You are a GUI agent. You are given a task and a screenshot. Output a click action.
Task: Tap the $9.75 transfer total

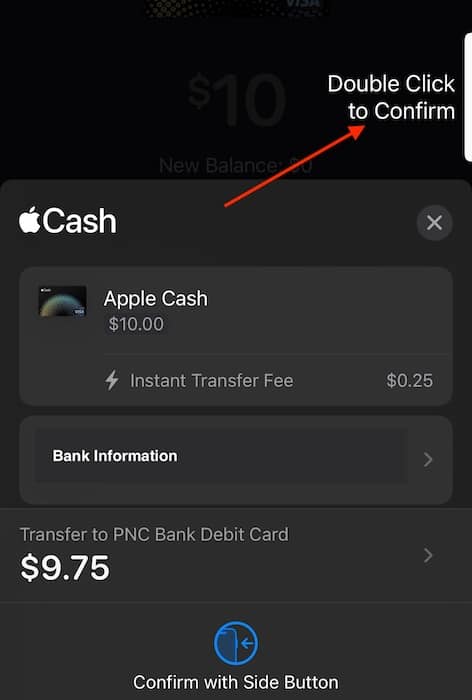pos(65,568)
